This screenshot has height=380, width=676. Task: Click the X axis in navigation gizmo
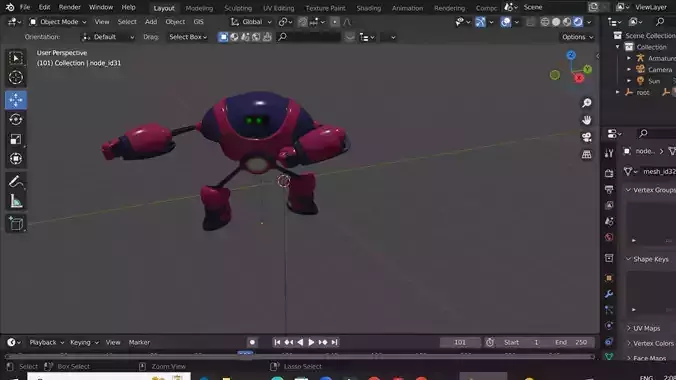tap(579, 78)
